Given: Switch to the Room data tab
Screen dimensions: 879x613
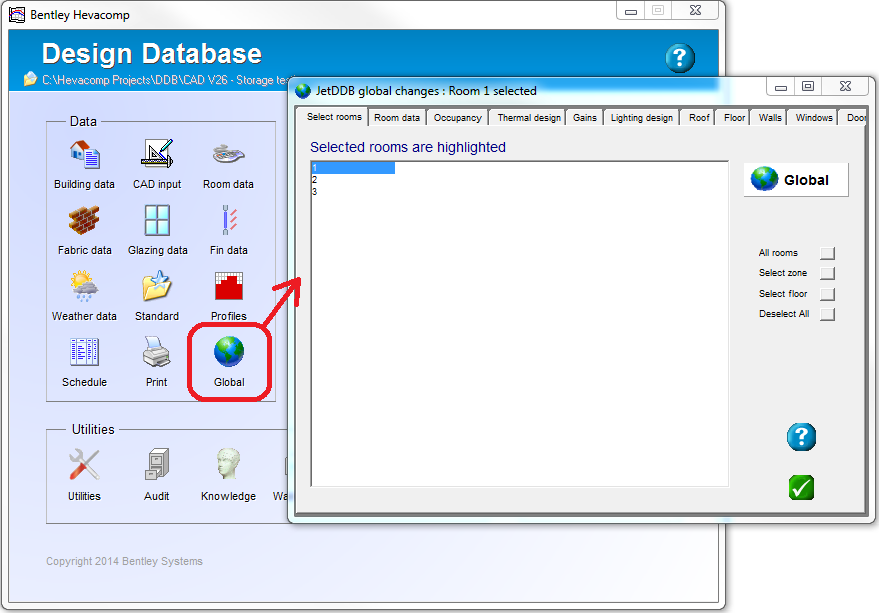Looking at the screenshot, I should tap(397, 118).
